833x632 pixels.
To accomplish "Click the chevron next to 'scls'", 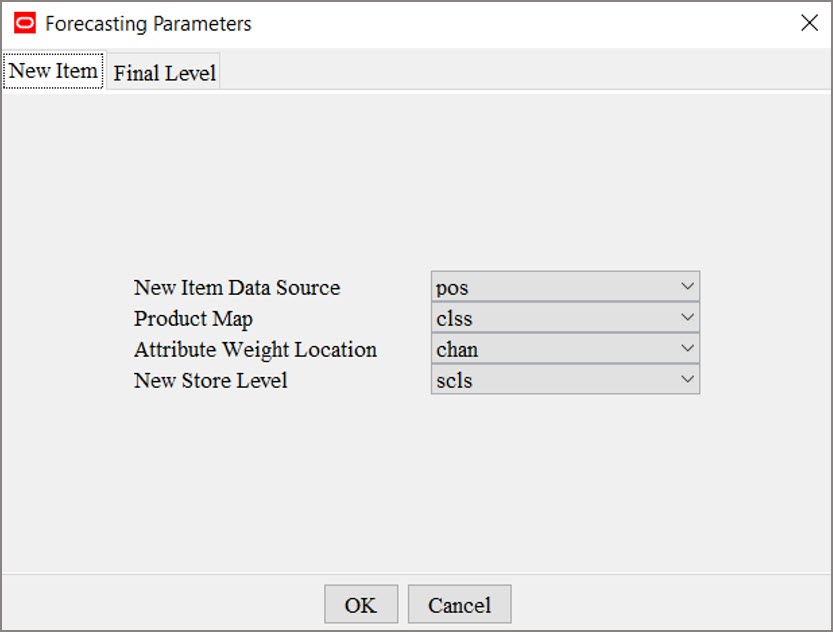I will pos(687,380).
